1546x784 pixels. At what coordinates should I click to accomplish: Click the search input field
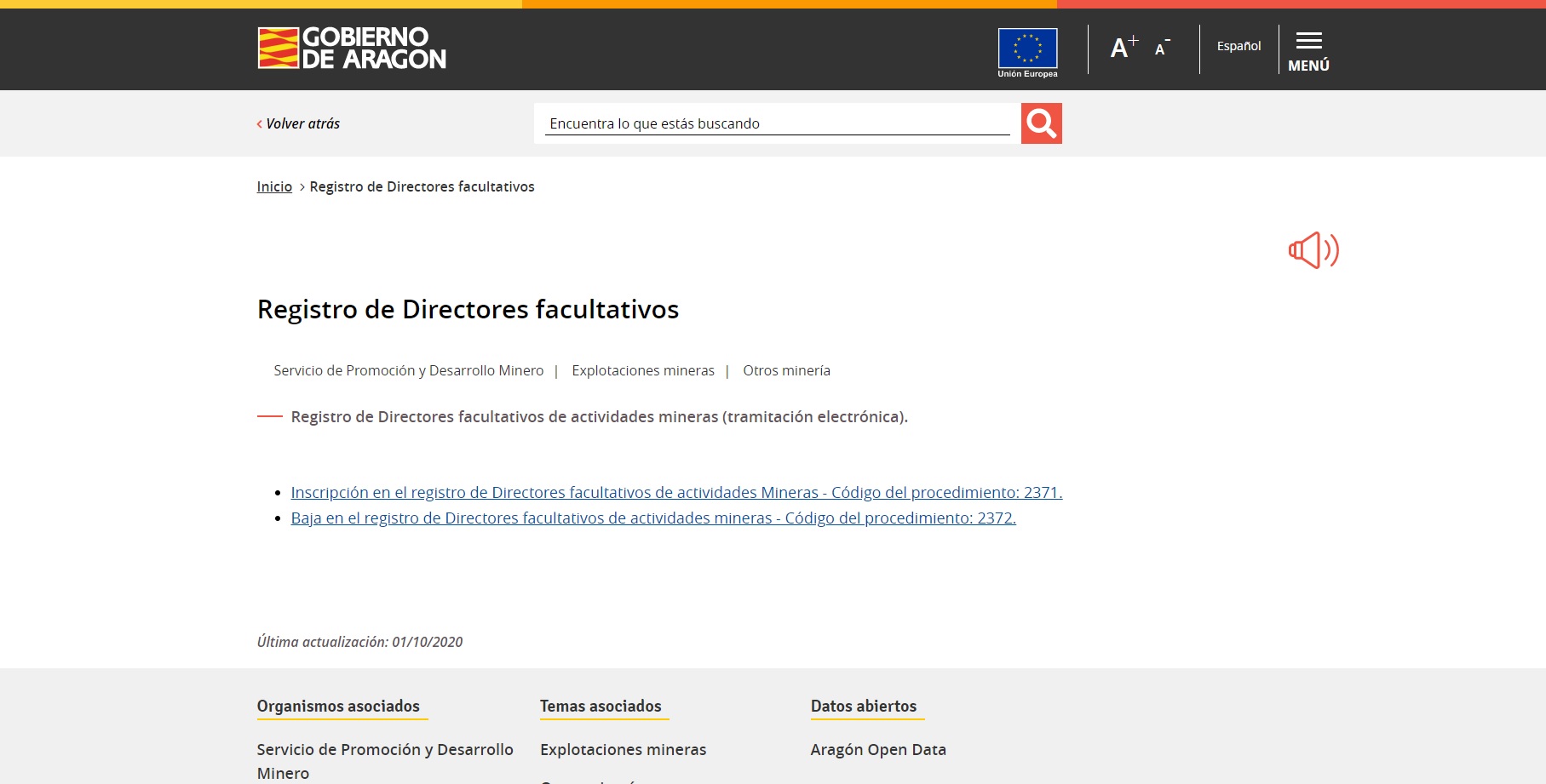(776, 123)
